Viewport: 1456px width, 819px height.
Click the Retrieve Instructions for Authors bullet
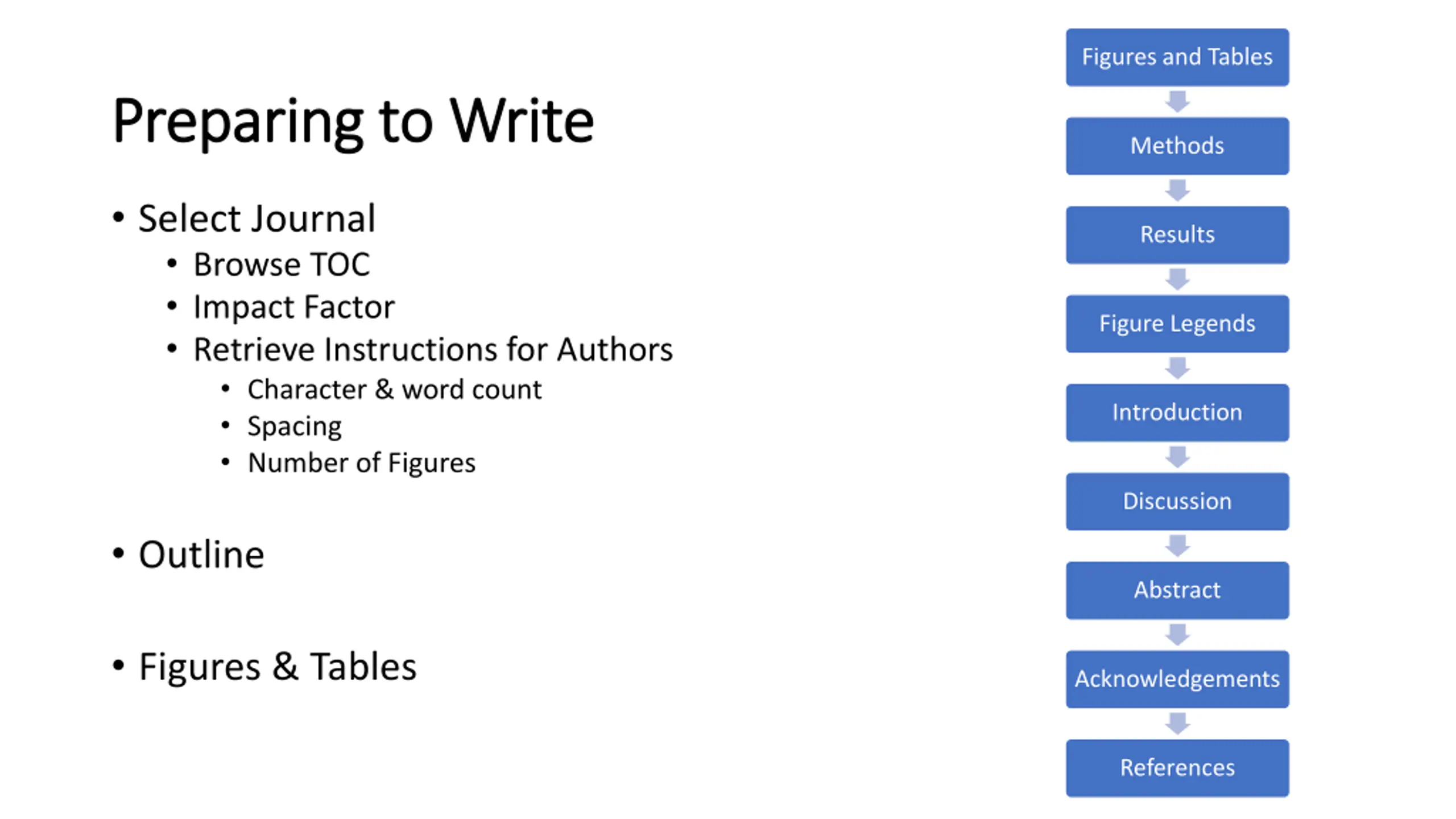point(433,349)
